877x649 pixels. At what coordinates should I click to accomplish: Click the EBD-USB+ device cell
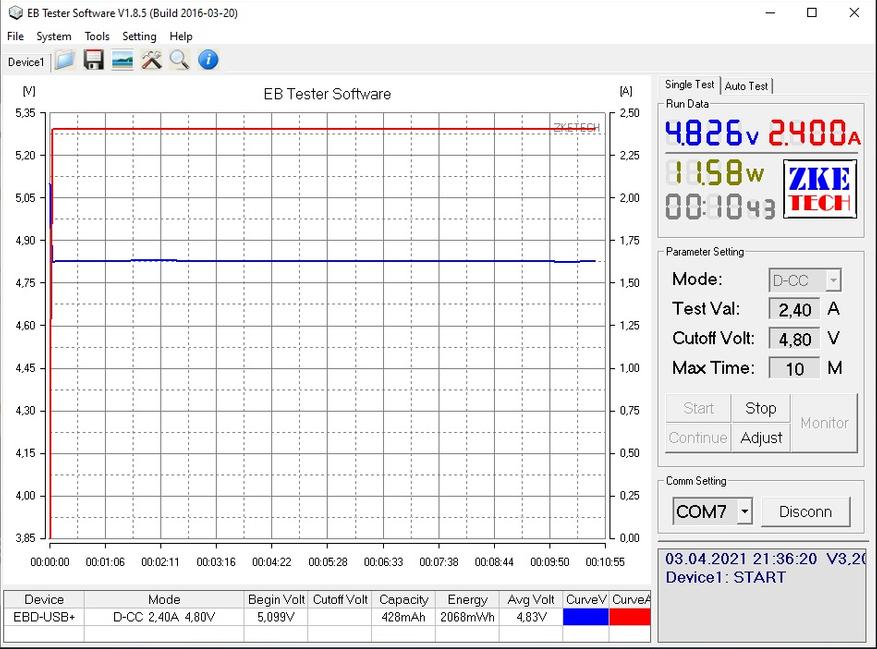pos(44,617)
